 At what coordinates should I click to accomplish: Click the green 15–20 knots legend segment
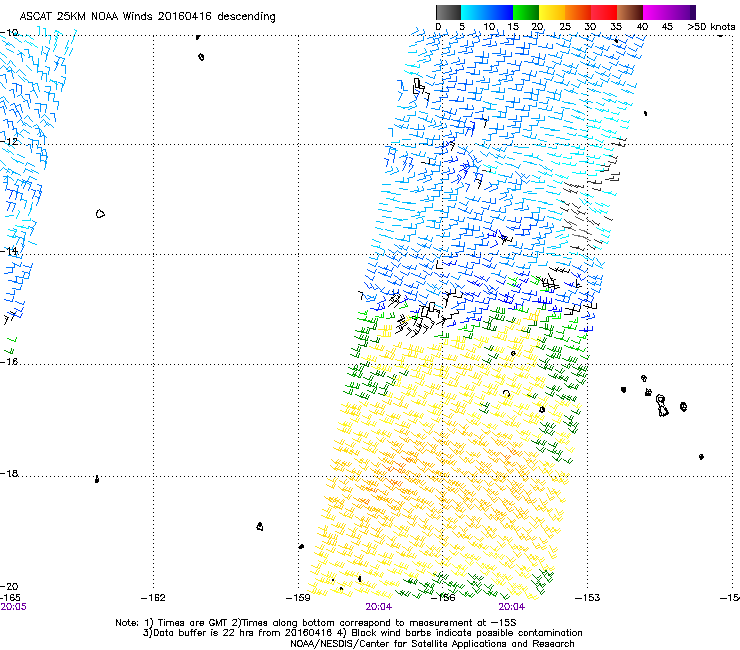point(526,12)
